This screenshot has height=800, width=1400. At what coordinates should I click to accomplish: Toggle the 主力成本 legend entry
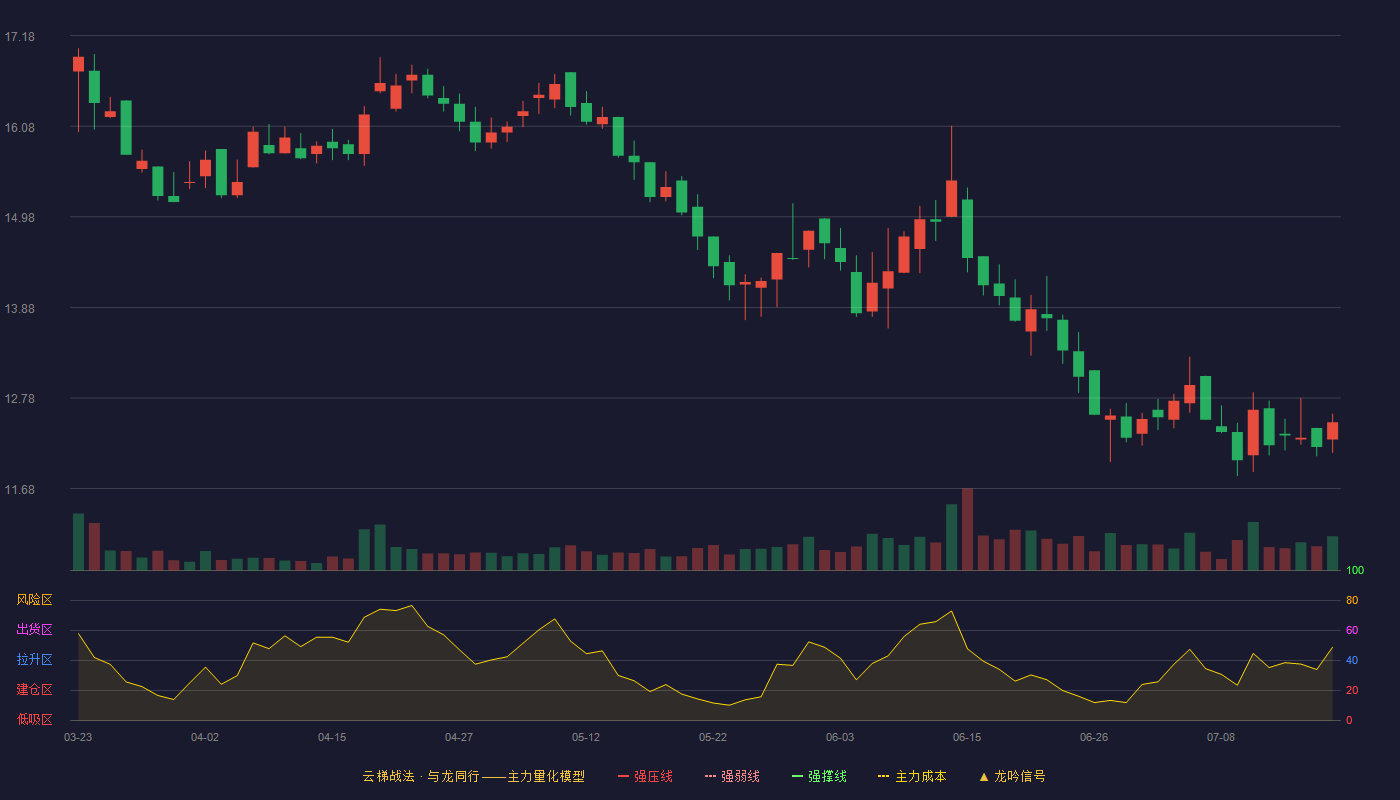coord(912,776)
